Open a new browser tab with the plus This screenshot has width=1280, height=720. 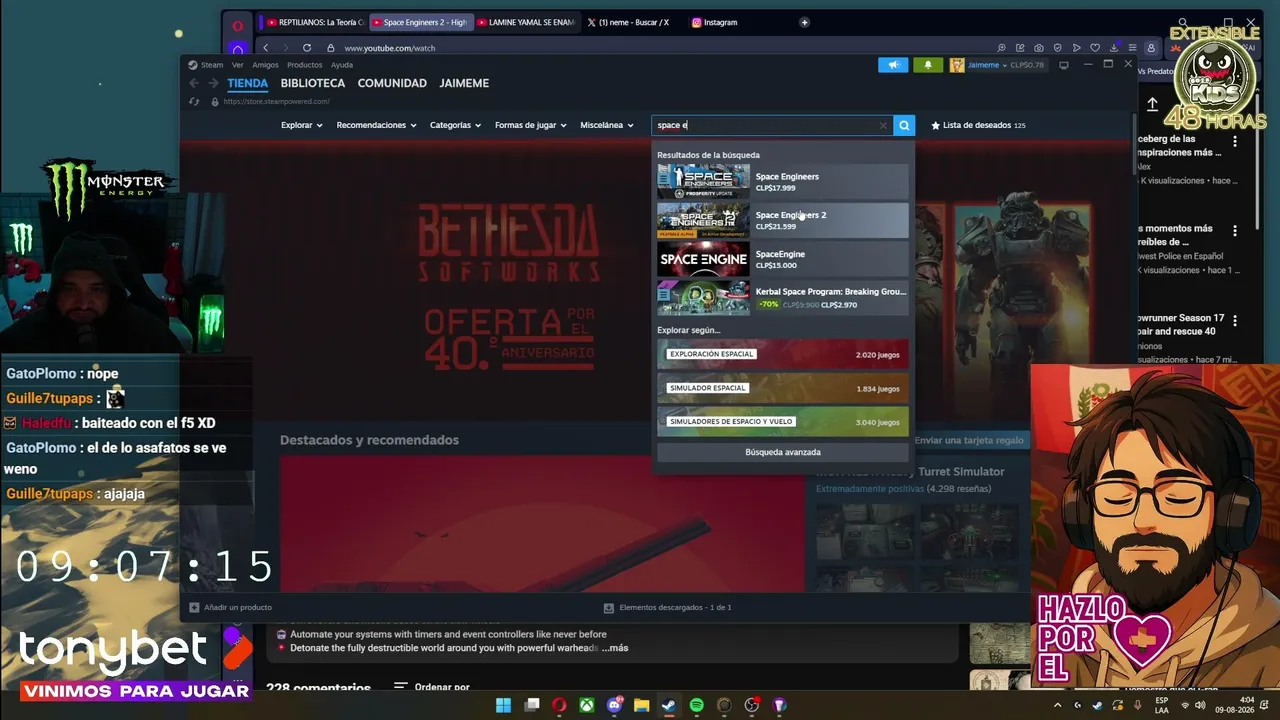[804, 22]
